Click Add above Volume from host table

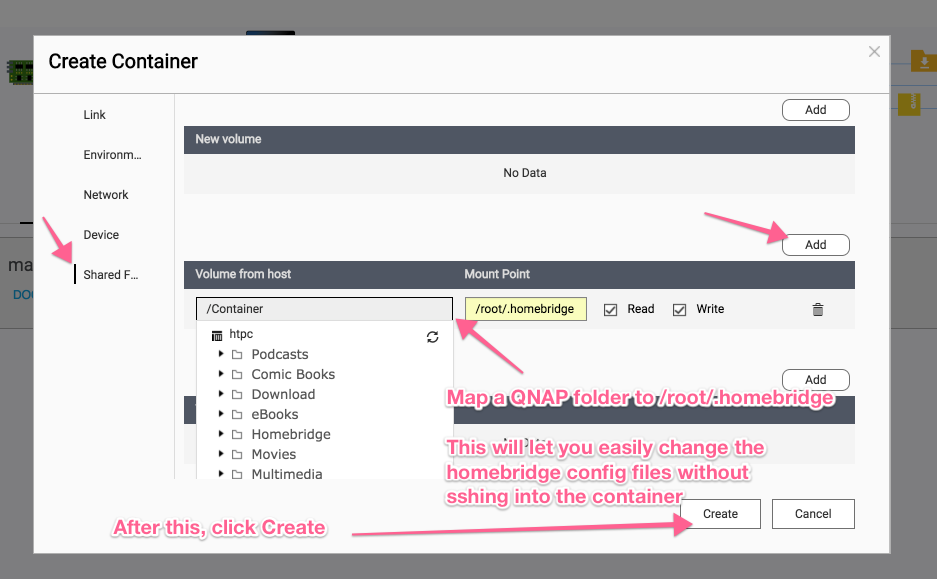tap(816, 245)
